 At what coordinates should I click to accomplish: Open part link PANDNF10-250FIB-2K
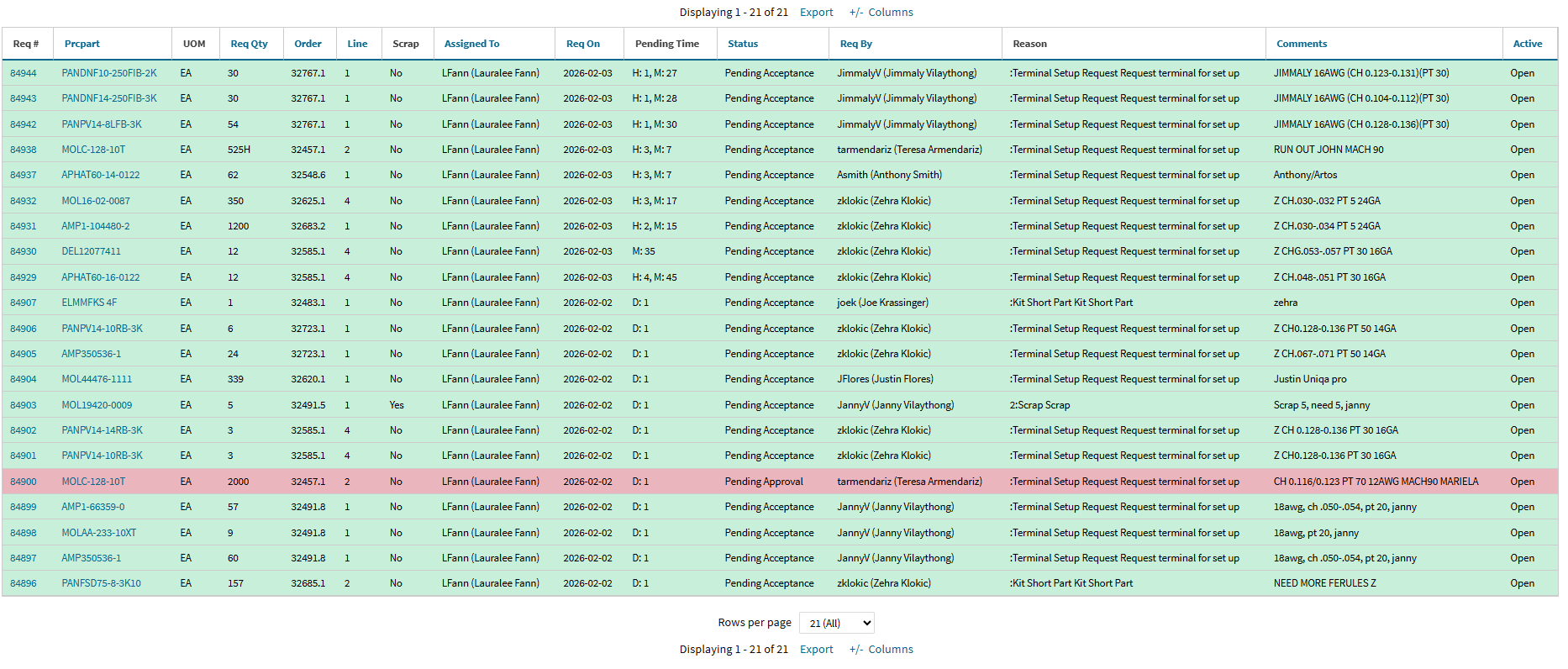(x=109, y=74)
